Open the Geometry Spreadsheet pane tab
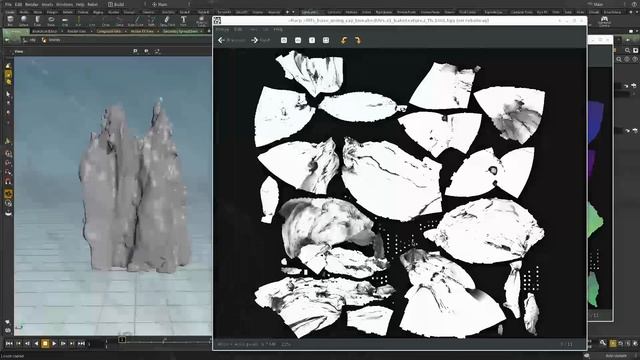 click(180, 31)
